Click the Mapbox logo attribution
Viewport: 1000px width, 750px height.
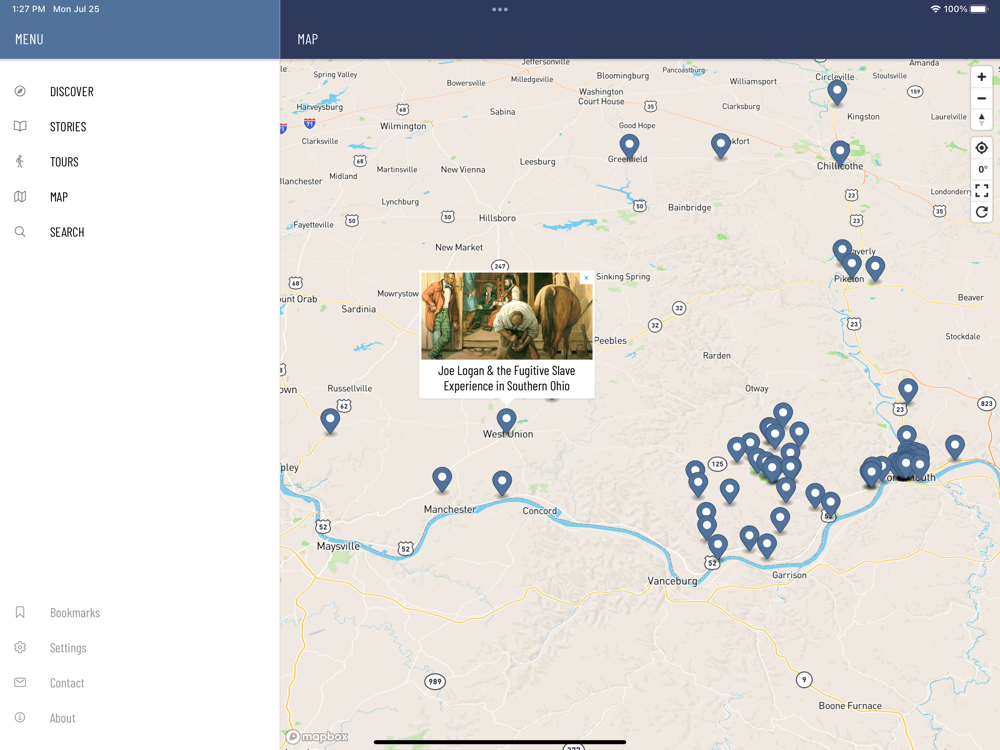(x=318, y=737)
